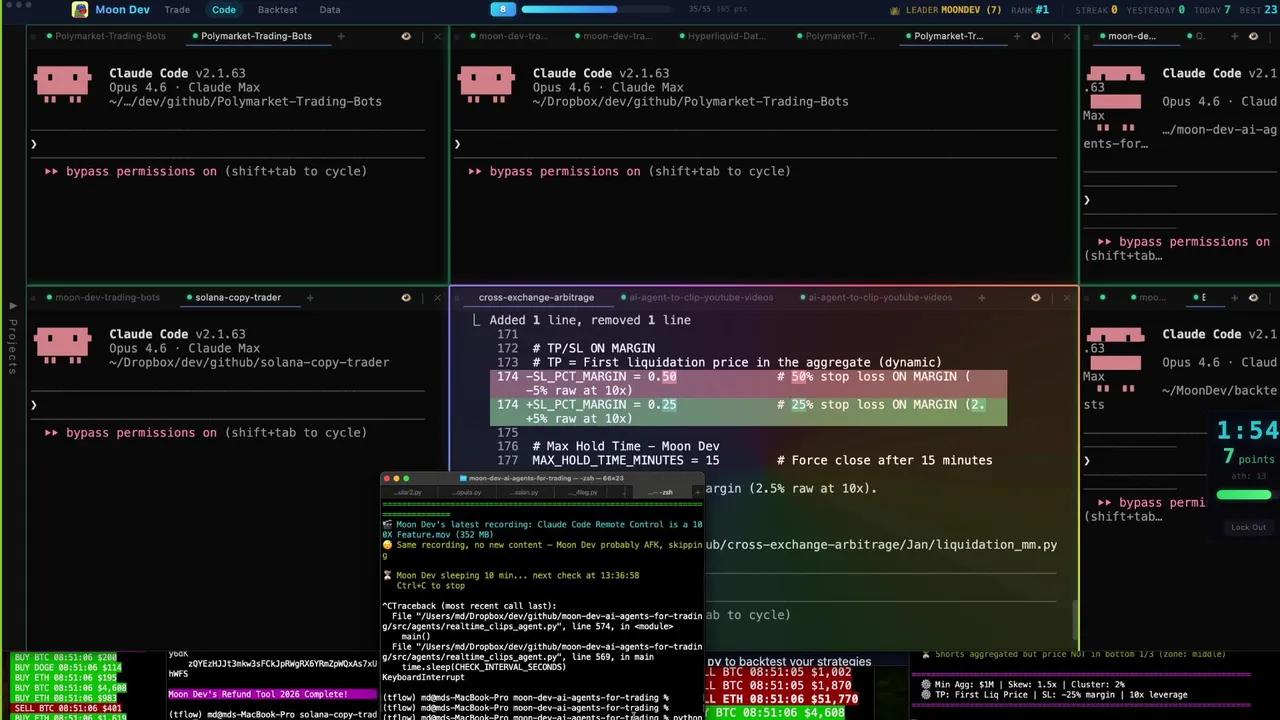Click the Moon Dev app logo icon
1280x720 pixels.
[79, 9]
